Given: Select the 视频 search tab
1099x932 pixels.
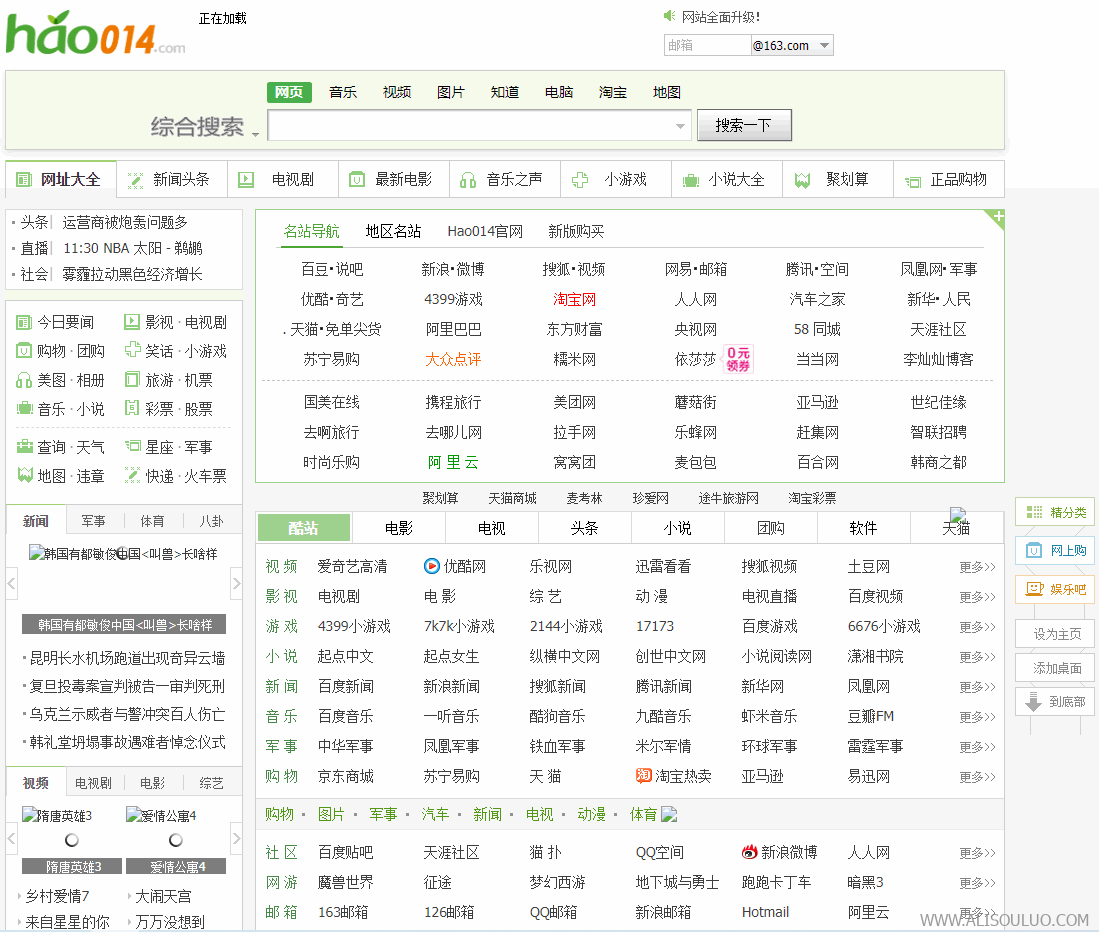Looking at the screenshot, I should coord(397,92).
